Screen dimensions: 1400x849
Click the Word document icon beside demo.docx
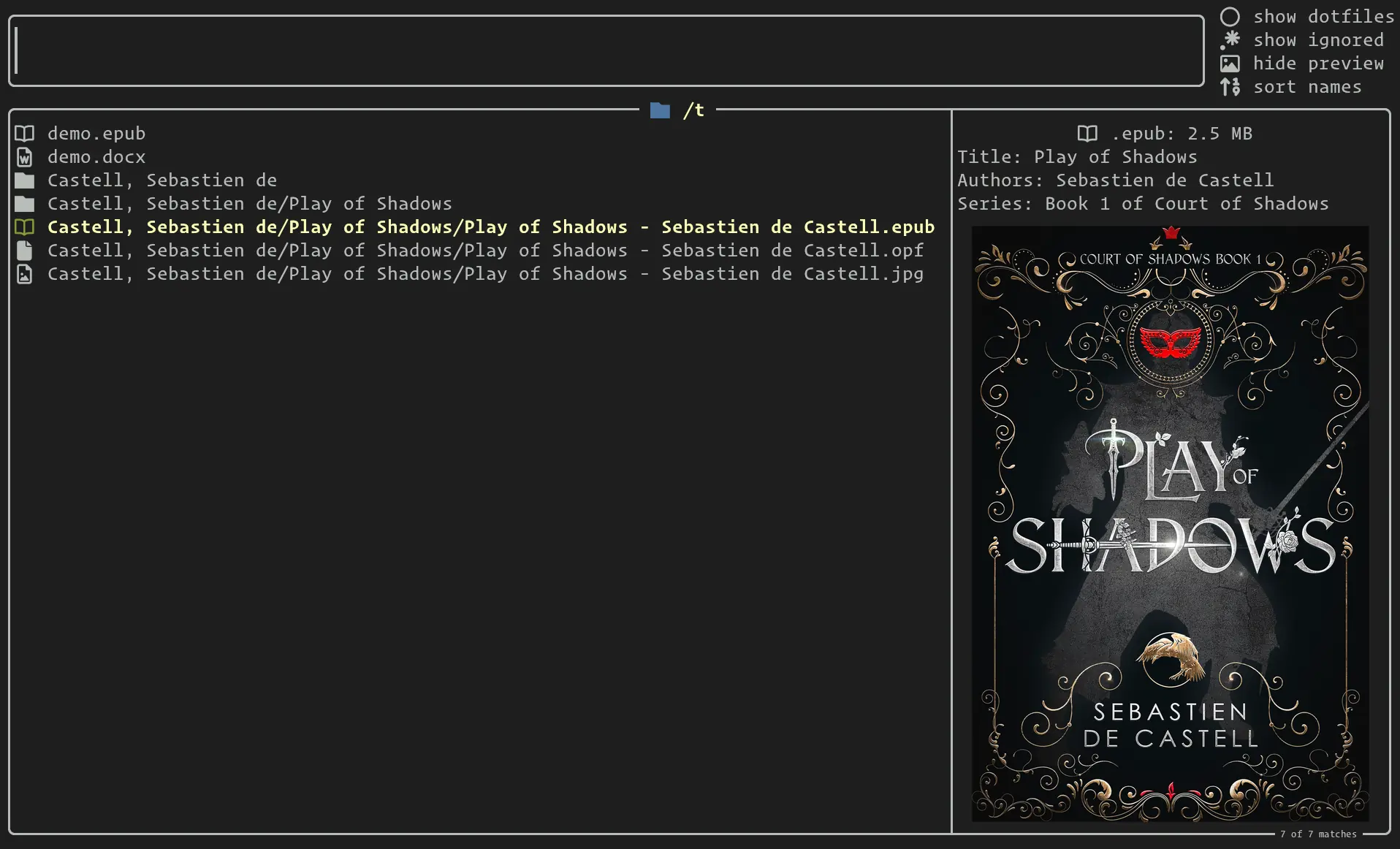(x=25, y=157)
